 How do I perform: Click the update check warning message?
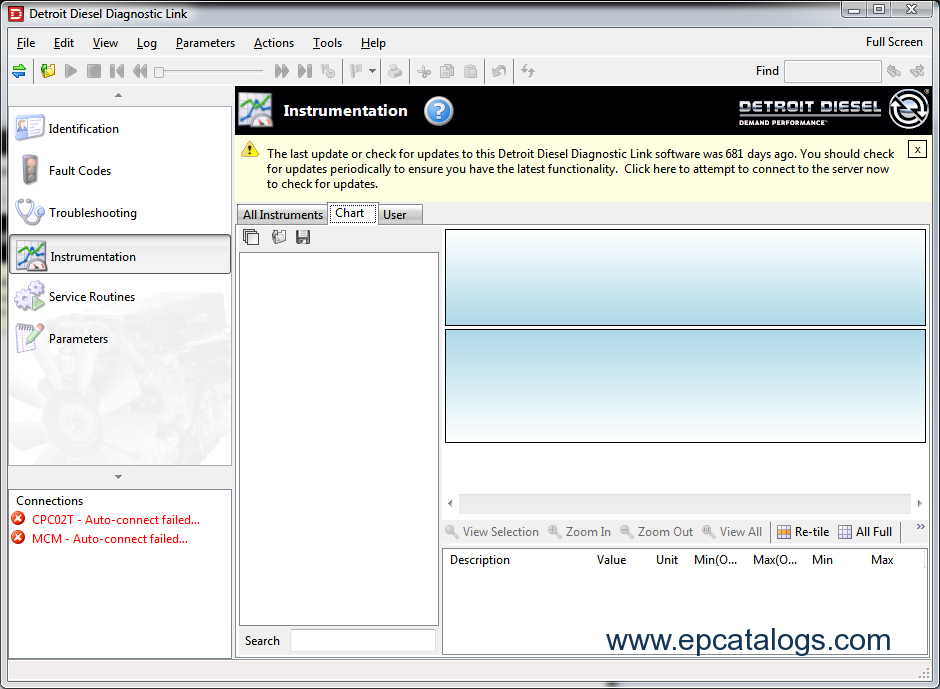coord(580,169)
